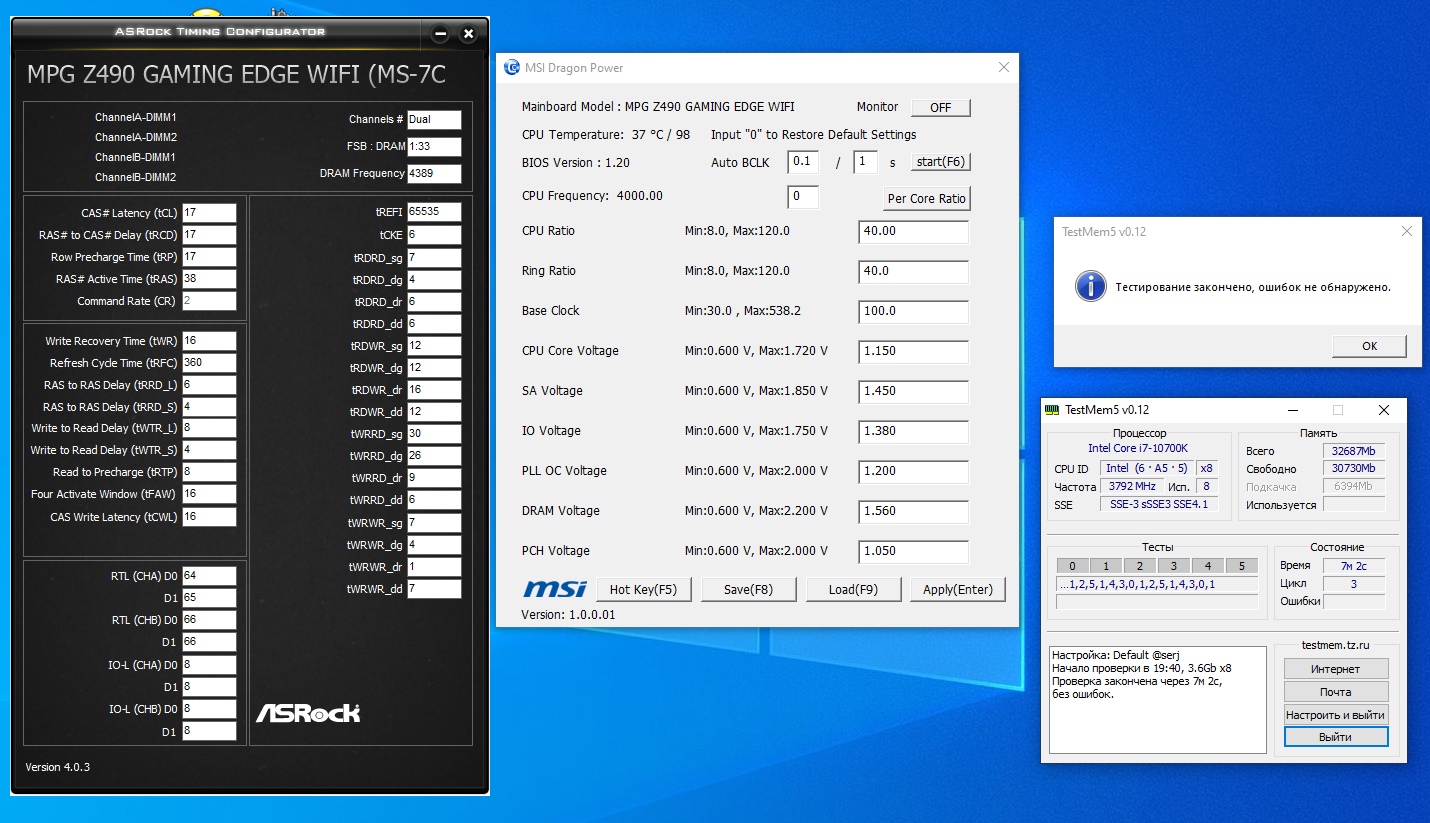
Task: Click the CAS Write Latency (tCWL) field
Action: click(209, 517)
